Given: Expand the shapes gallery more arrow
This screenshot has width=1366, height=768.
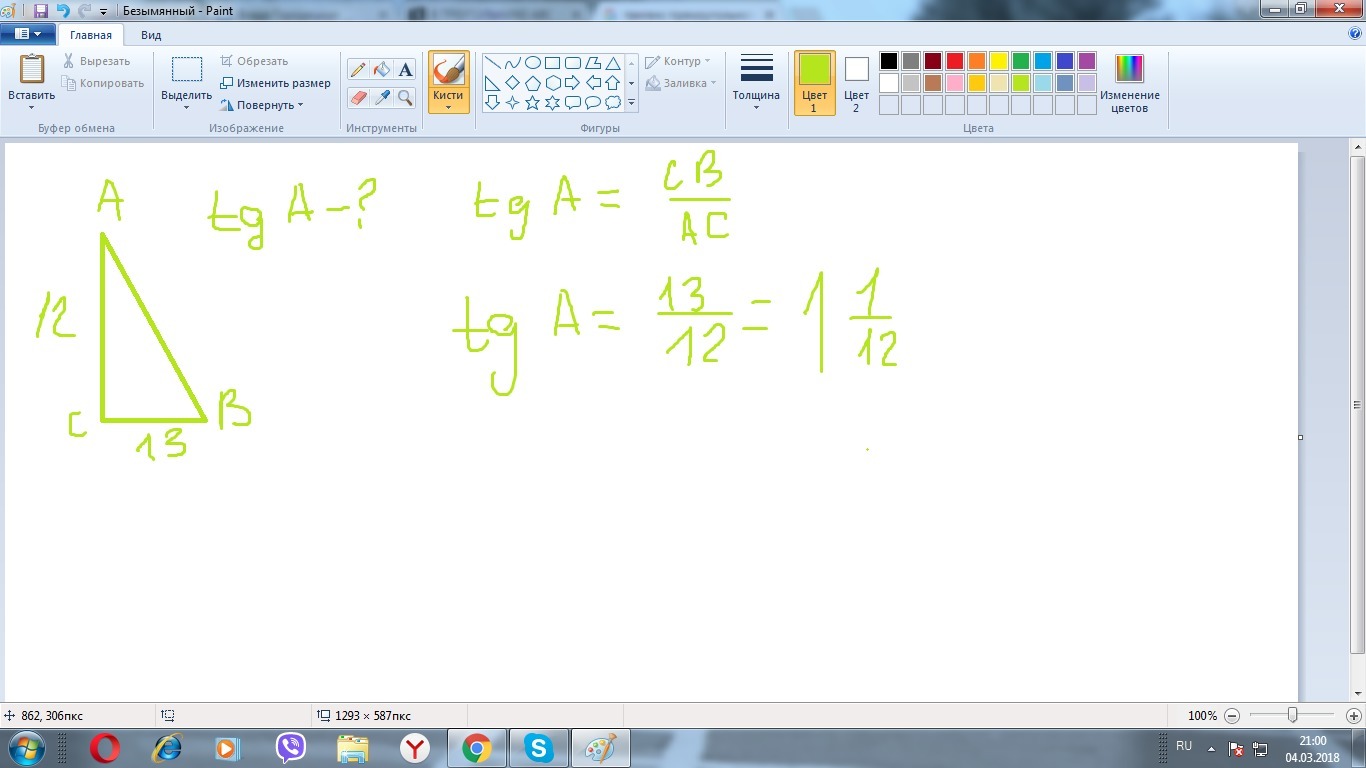Looking at the screenshot, I should (631, 102).
